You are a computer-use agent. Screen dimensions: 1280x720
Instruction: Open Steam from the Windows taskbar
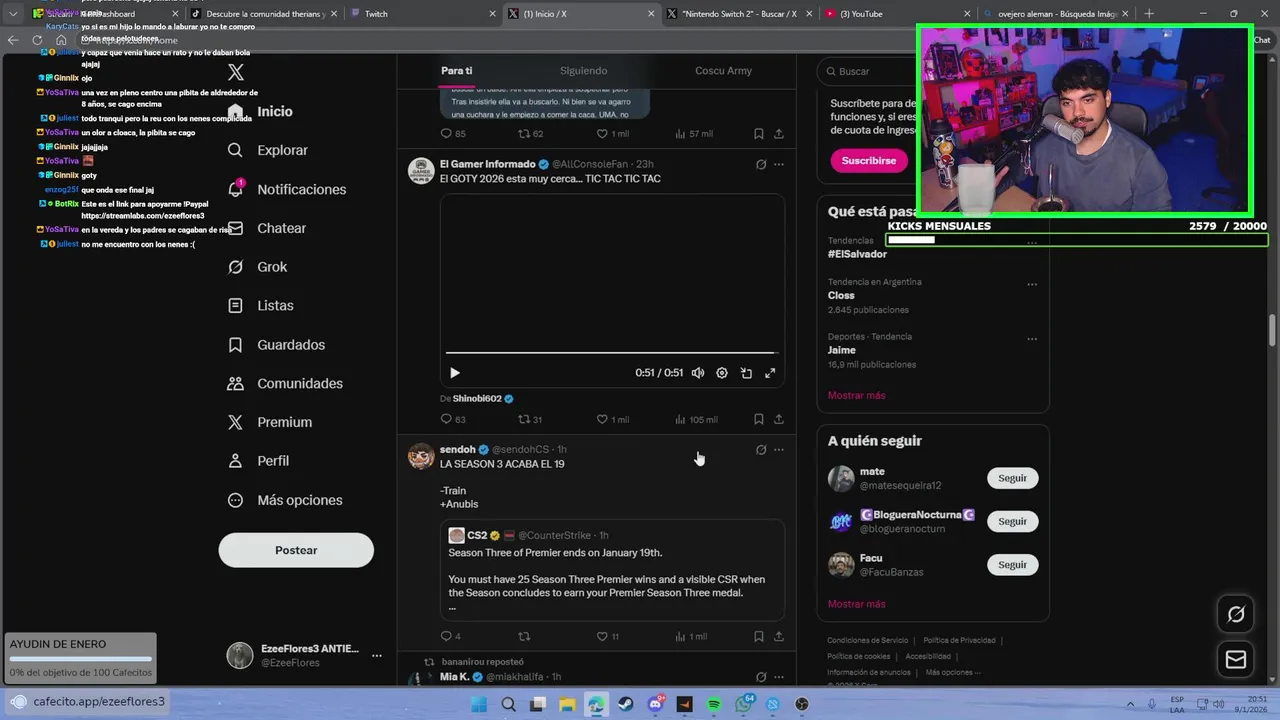click(x=626, y=704)
